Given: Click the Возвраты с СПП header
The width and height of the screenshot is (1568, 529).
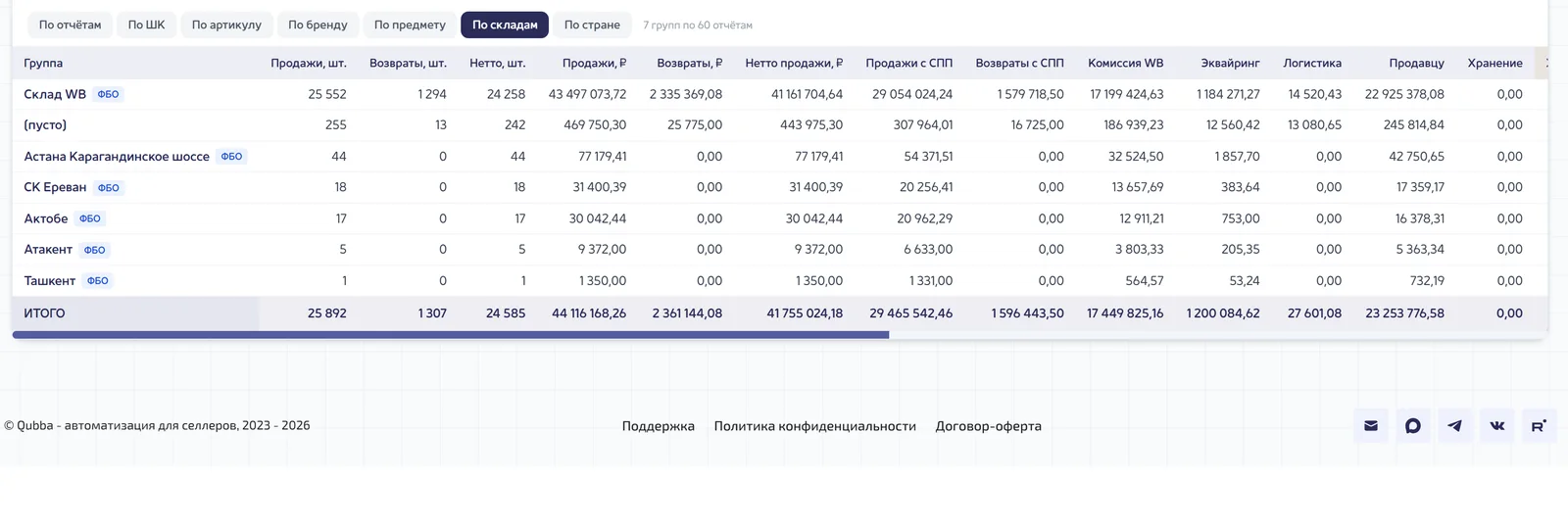Looking at the screenshot, I should 1020,63.
